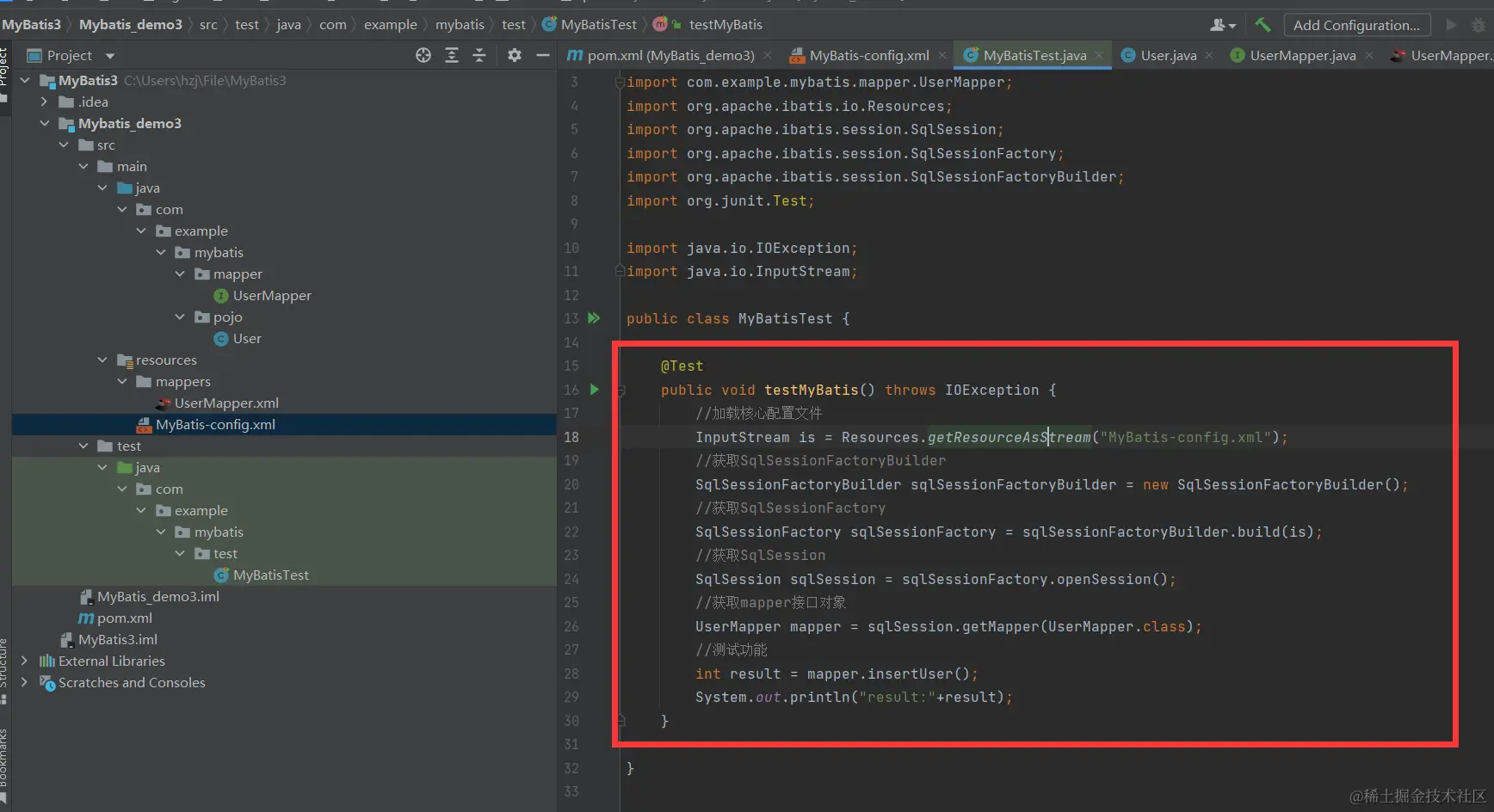Click the Run green arrow in toolbar
The width and height of the screenshot is (1494, 812).
[1451, 25]
